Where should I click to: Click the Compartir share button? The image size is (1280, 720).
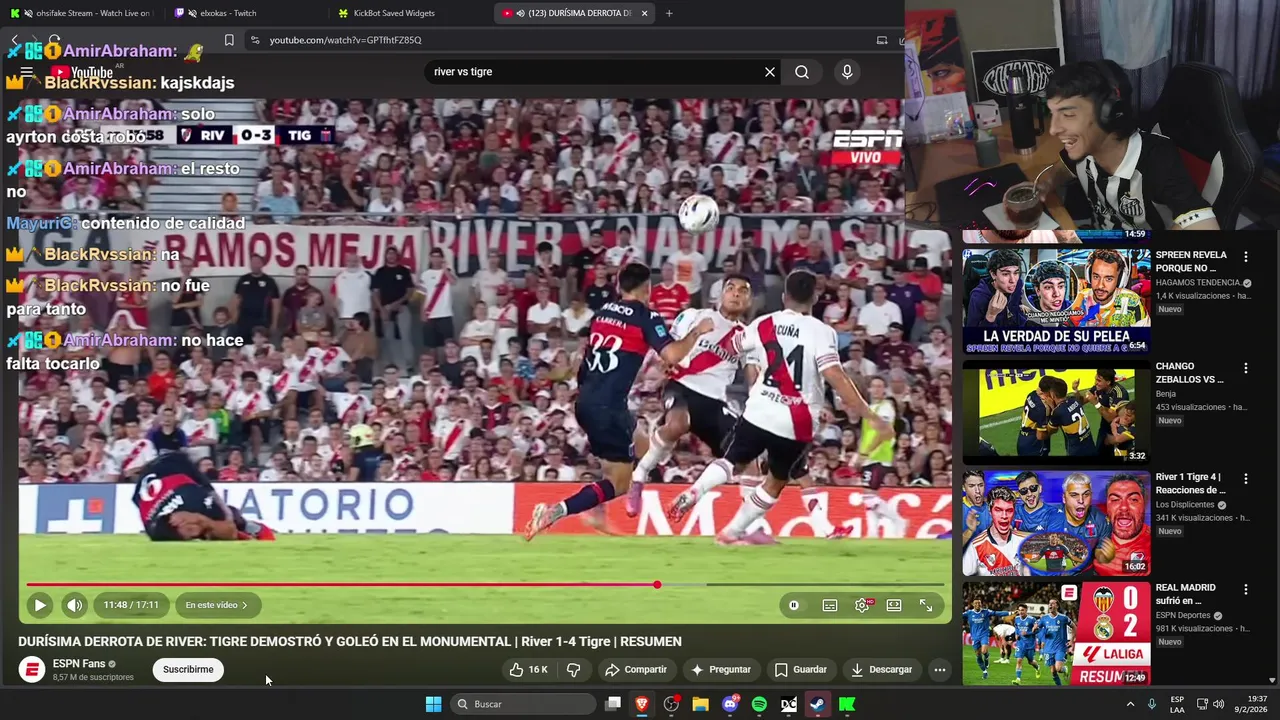[636, 669]
